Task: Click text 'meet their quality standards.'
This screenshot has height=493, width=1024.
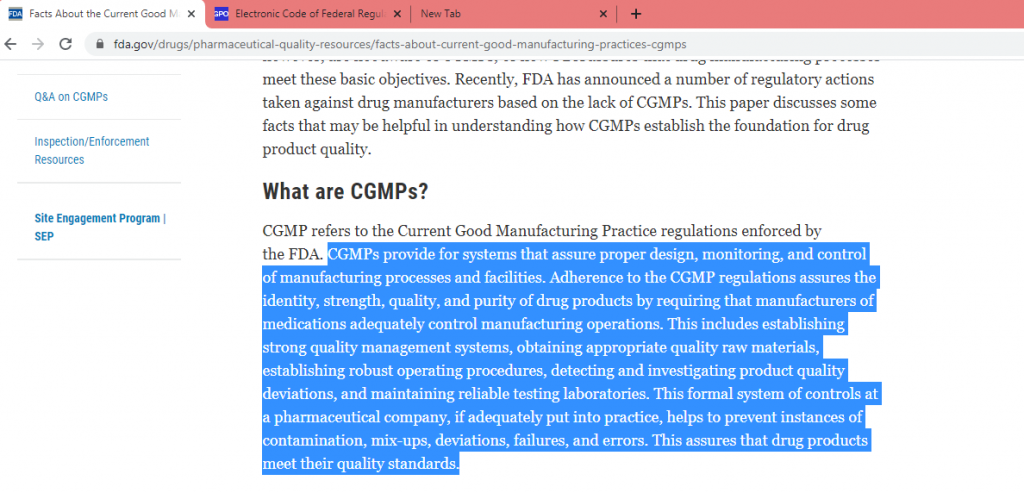Action: pos(360,464)
